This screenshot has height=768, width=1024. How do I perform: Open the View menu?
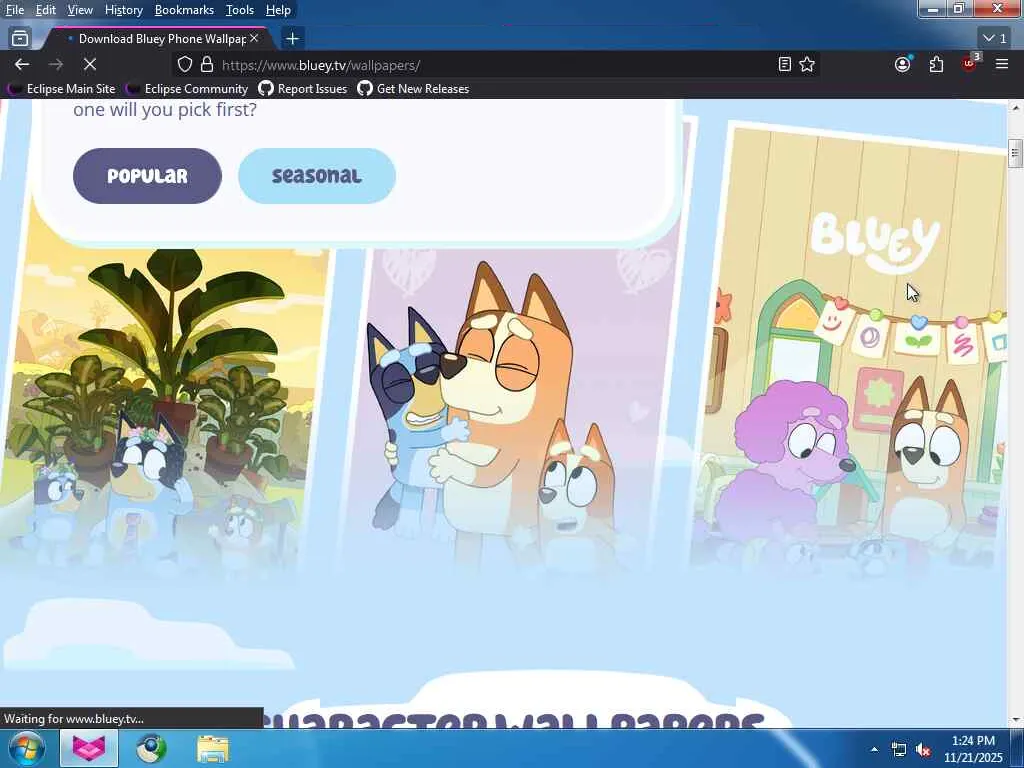point(80,10)
